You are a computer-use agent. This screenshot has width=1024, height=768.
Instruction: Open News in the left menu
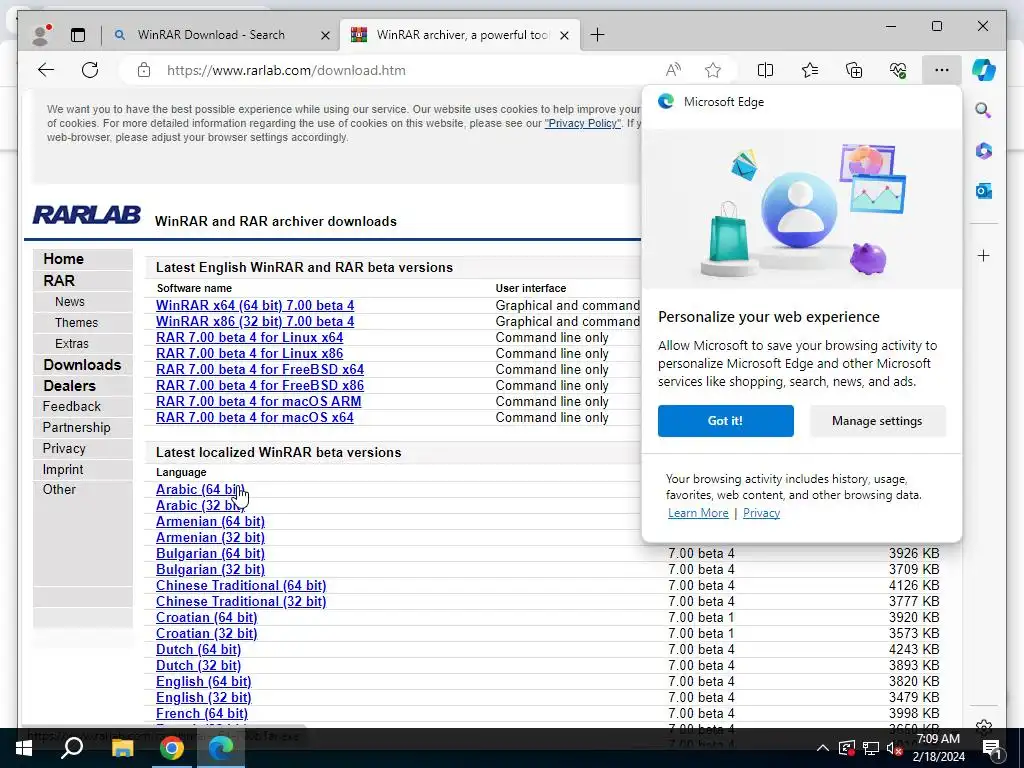click(70, 302)
